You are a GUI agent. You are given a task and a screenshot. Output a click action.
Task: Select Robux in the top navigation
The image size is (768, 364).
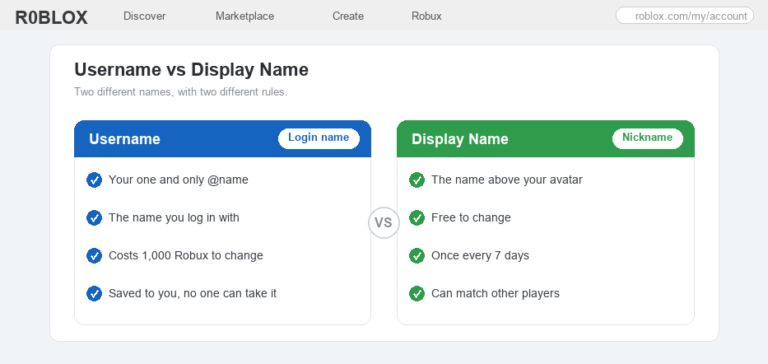click(x=426, y=16)
